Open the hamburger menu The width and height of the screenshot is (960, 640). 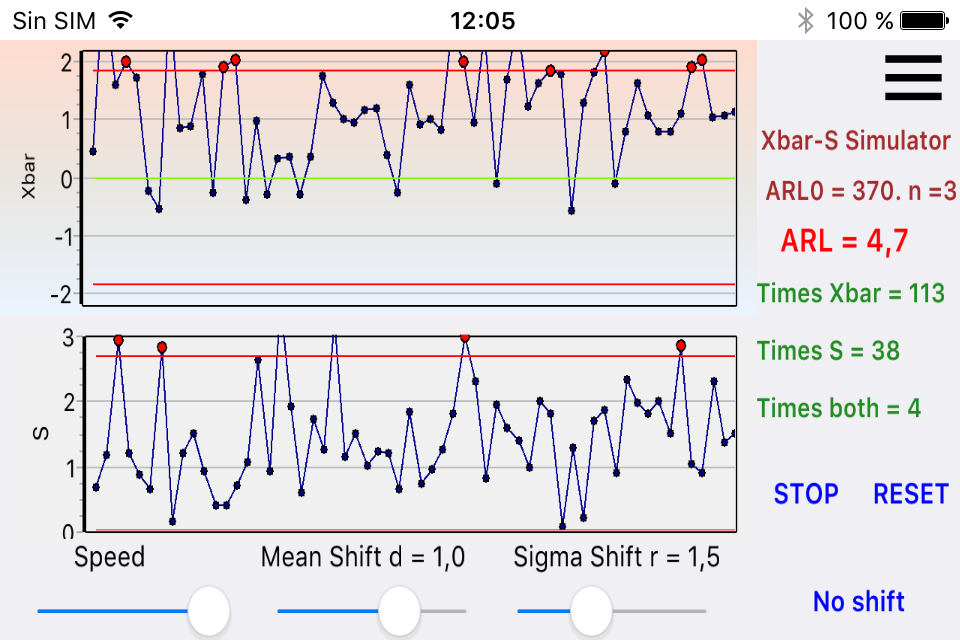pyautogui.click(x=913, y=77)
